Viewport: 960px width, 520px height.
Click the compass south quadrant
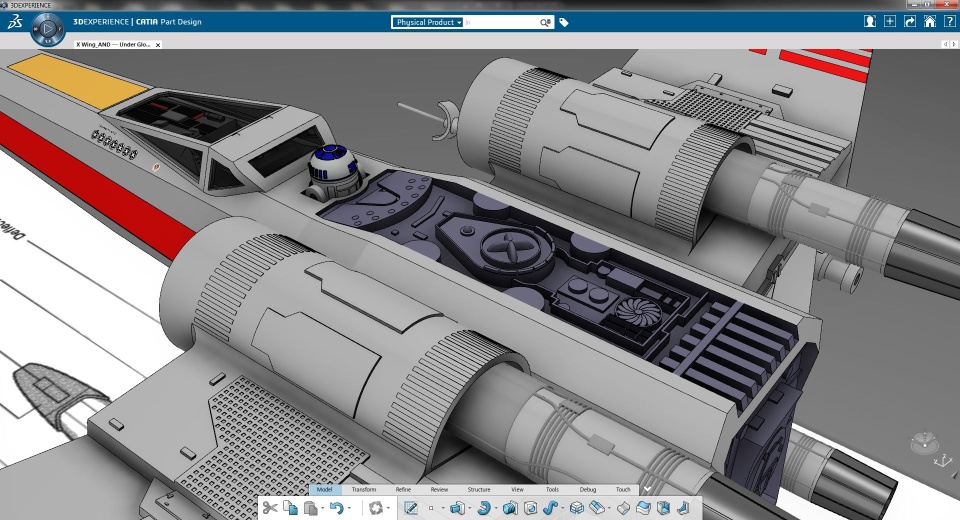pyautogui.click(x=48, y=40)
